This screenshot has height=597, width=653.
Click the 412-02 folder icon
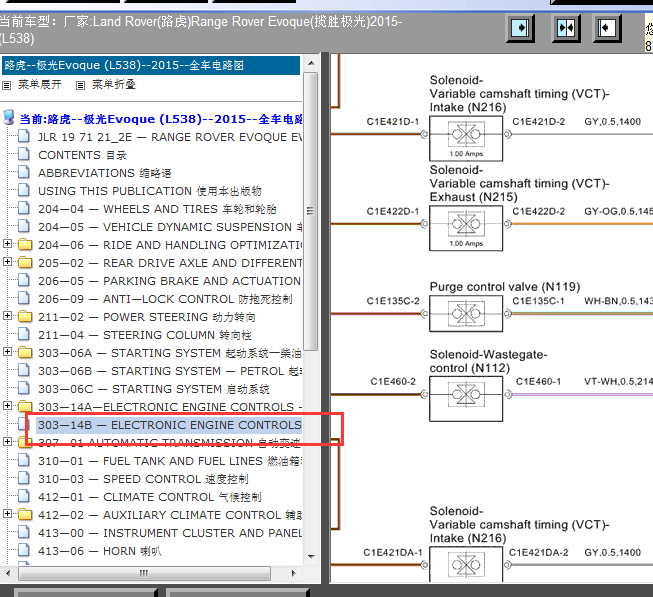[x=25, y=514]
